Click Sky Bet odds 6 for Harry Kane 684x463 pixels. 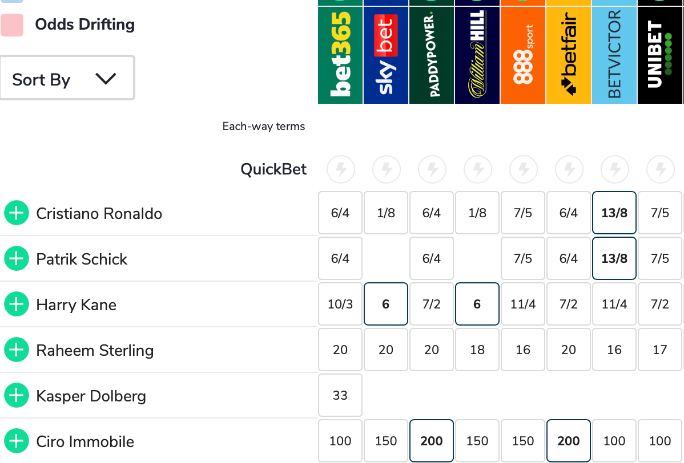pyautogui.click(x=386, y=304)
